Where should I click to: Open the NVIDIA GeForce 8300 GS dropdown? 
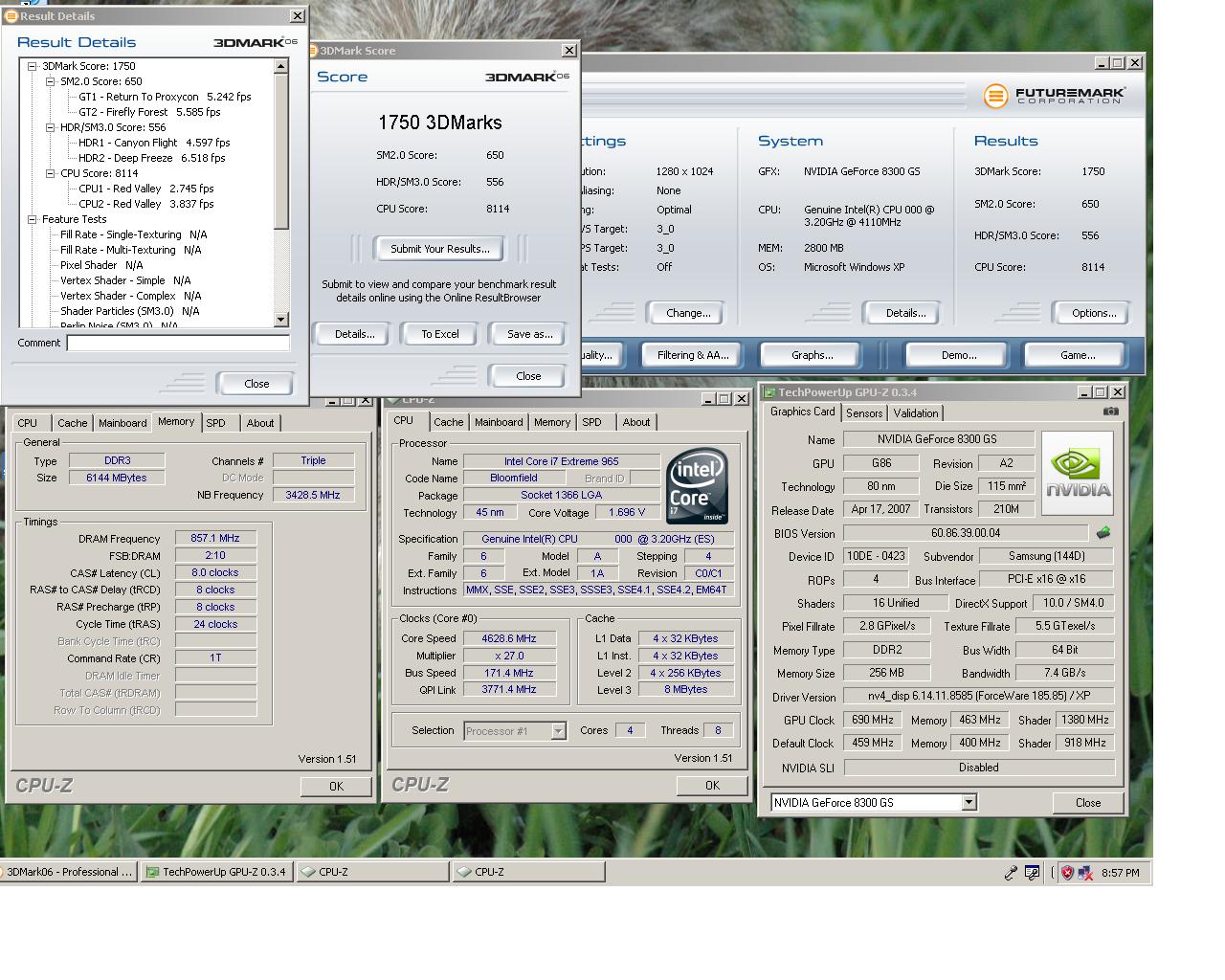click(969, 802)
